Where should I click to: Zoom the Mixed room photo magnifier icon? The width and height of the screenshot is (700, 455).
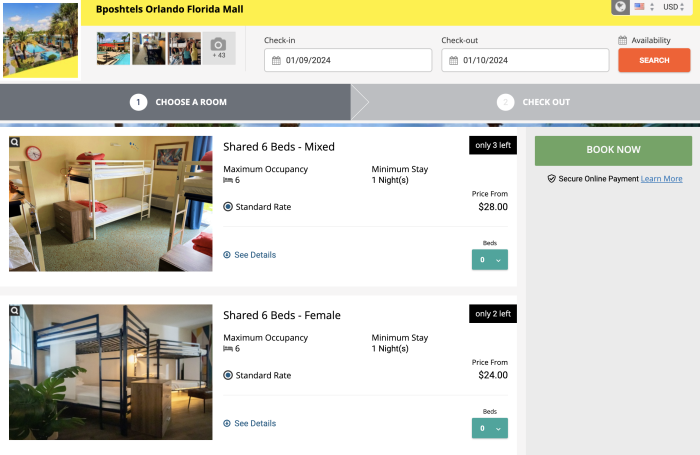16,143
